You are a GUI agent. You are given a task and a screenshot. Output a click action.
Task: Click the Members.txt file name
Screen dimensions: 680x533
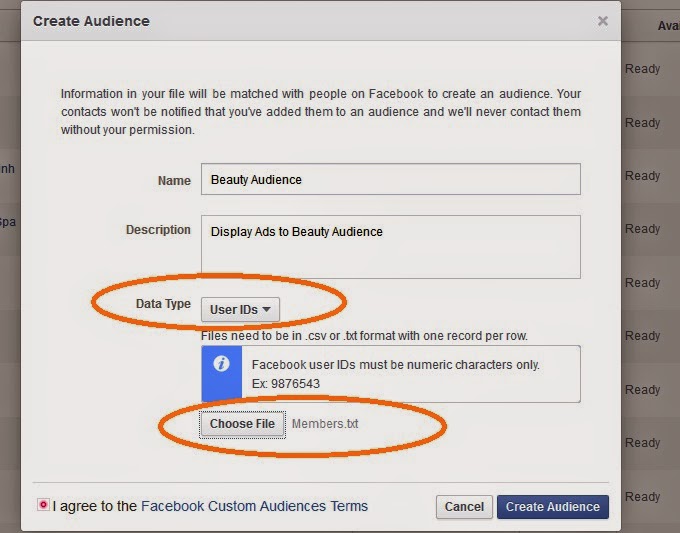[x=325, y=424]
